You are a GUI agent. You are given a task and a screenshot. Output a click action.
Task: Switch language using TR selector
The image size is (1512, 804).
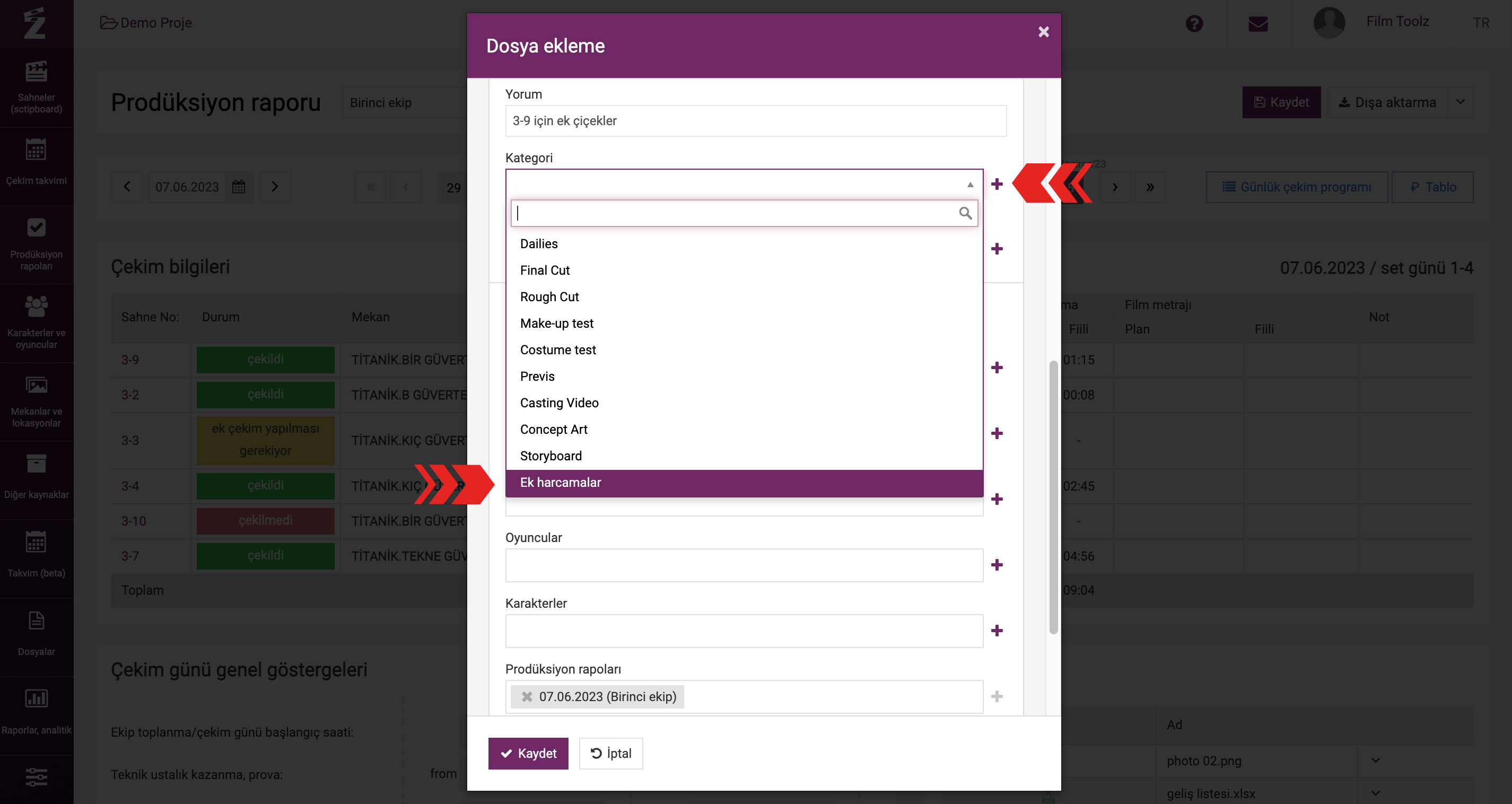1480,23
